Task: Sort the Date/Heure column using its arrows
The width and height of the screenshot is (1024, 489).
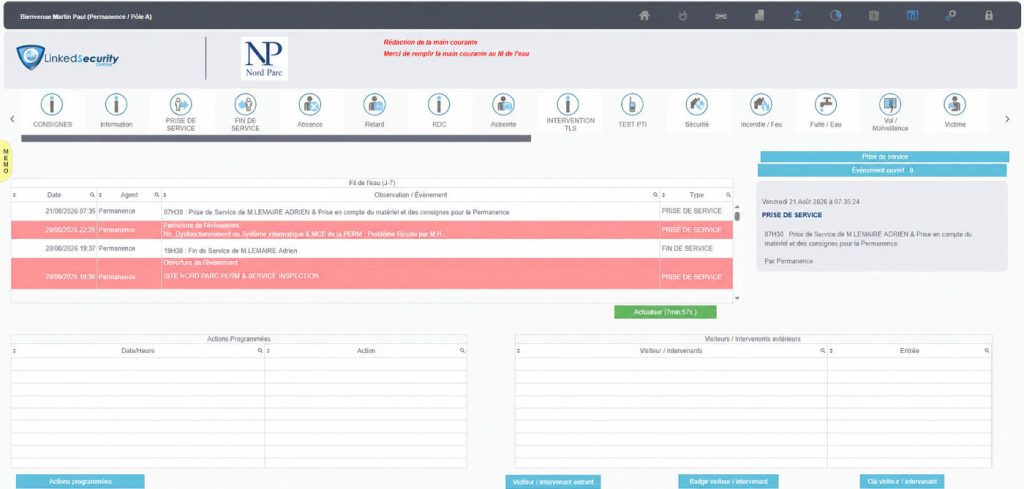Action: click(15, 351)
